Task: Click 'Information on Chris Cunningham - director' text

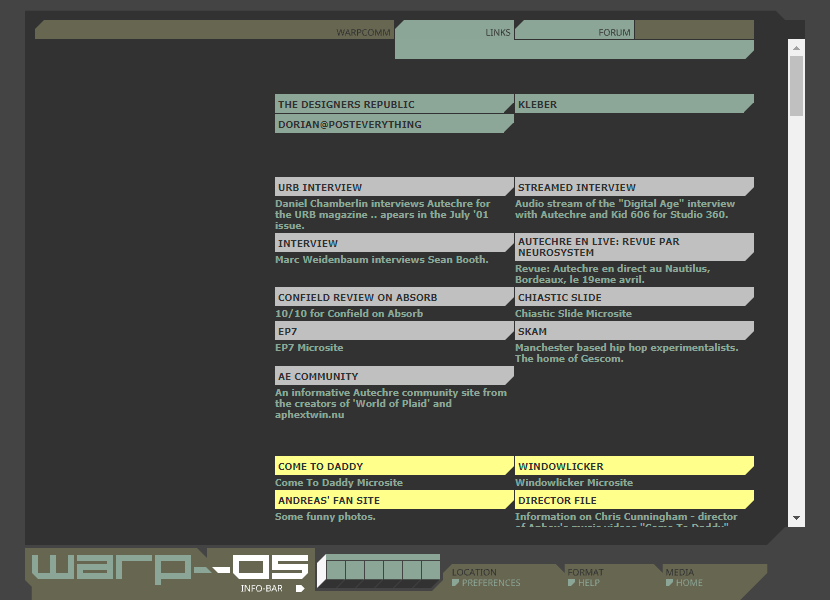Action: 626,516
